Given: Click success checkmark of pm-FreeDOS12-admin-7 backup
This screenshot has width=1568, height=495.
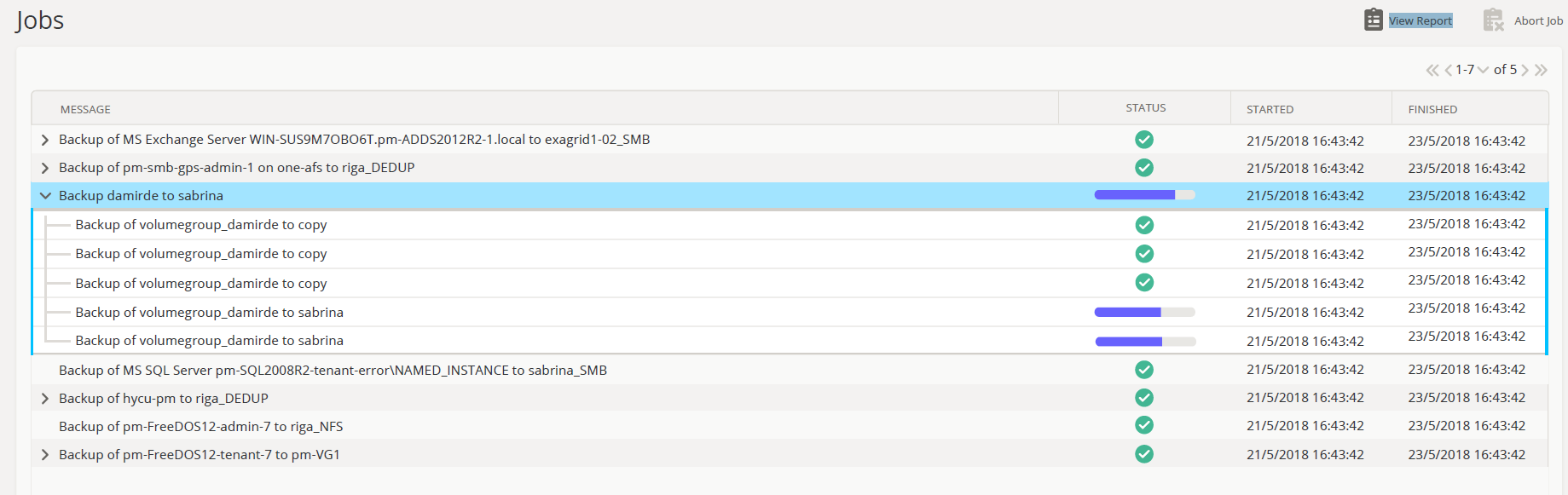Looking at the screenshot, I should [x=1144, y=425].
